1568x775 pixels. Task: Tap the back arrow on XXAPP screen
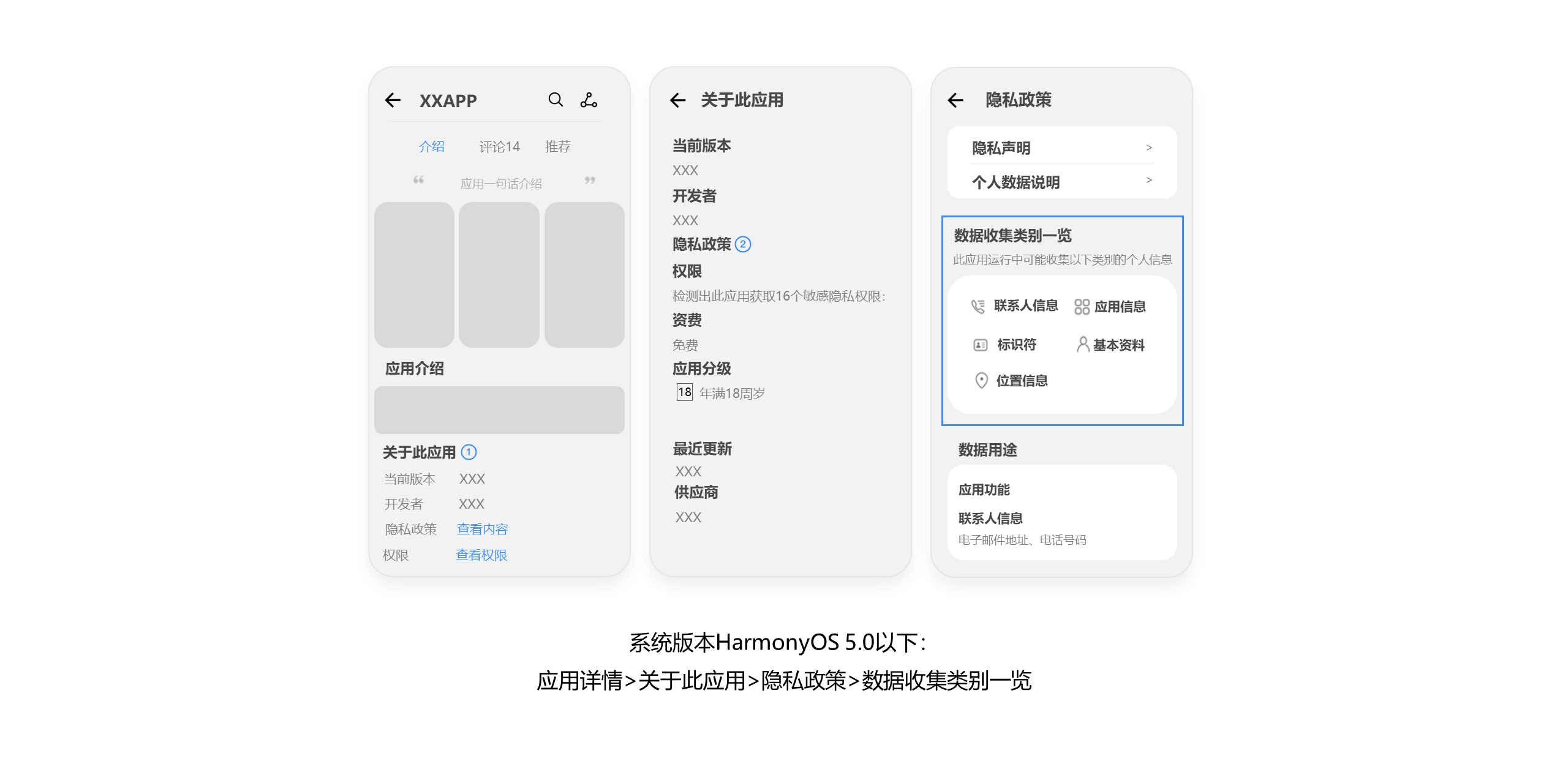point(393,100)
